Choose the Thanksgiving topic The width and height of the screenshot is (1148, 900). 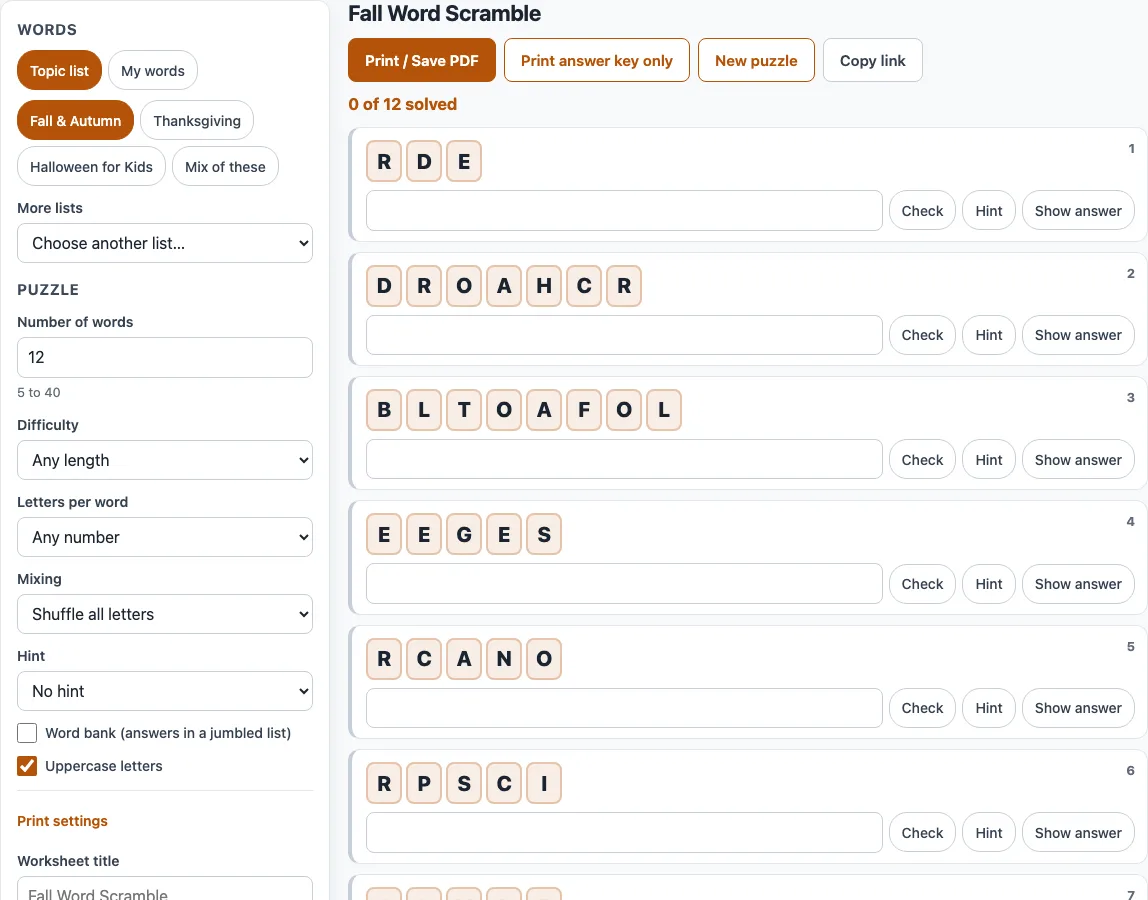197,120
